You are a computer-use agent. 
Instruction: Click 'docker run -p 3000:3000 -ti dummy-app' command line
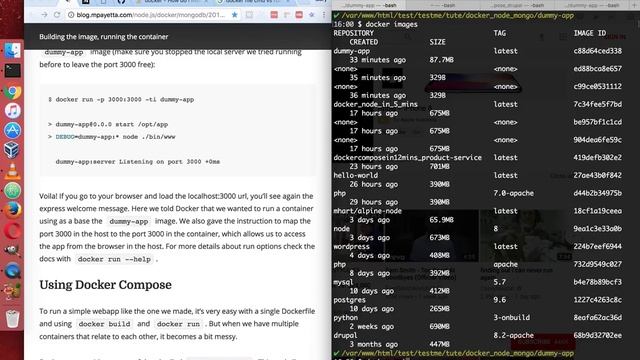tap(121, 99)
